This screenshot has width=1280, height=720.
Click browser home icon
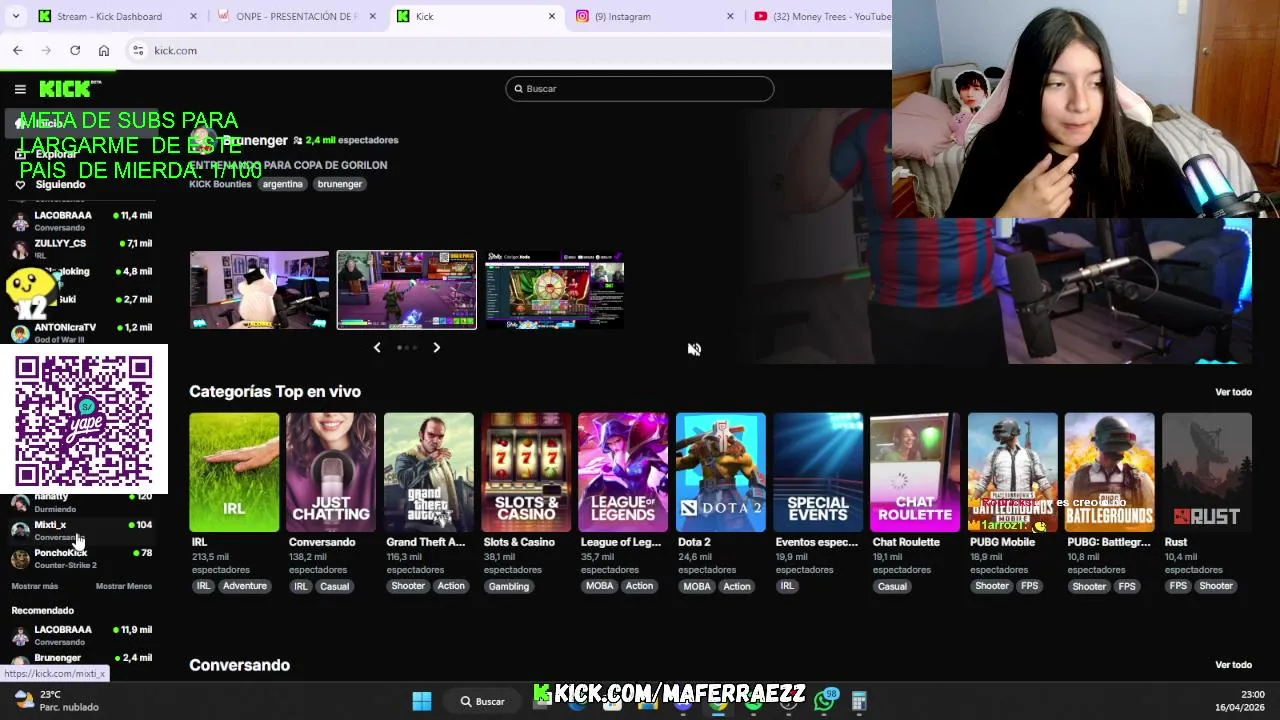104,50
